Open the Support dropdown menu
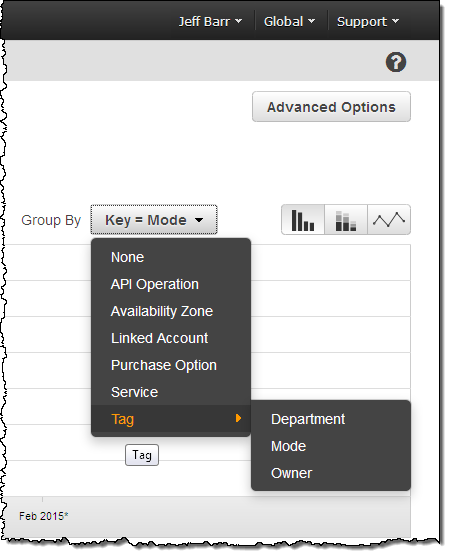451x556 pixels. click(368, 22)
